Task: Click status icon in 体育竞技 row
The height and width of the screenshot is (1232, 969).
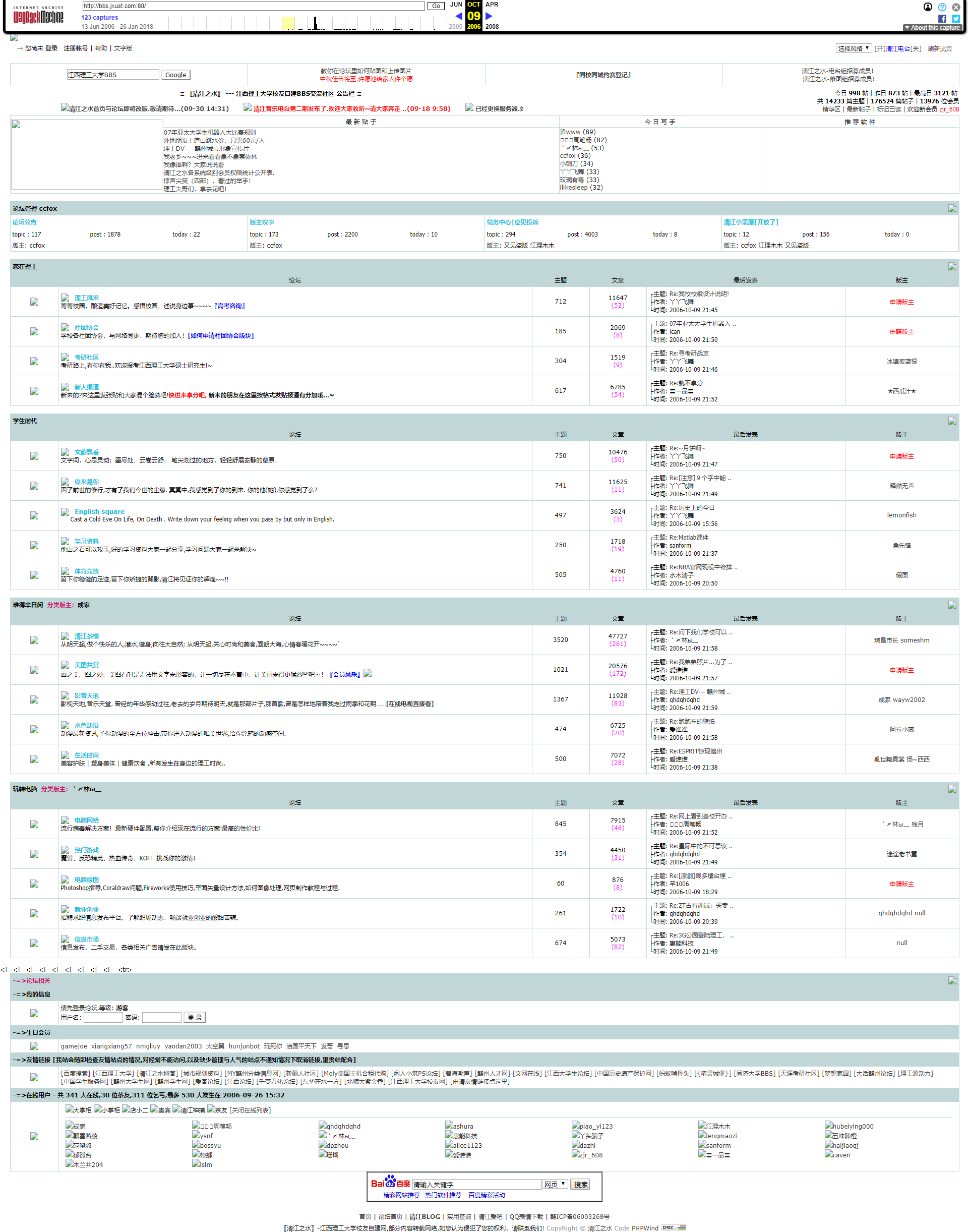Action: tap(34, 574)
